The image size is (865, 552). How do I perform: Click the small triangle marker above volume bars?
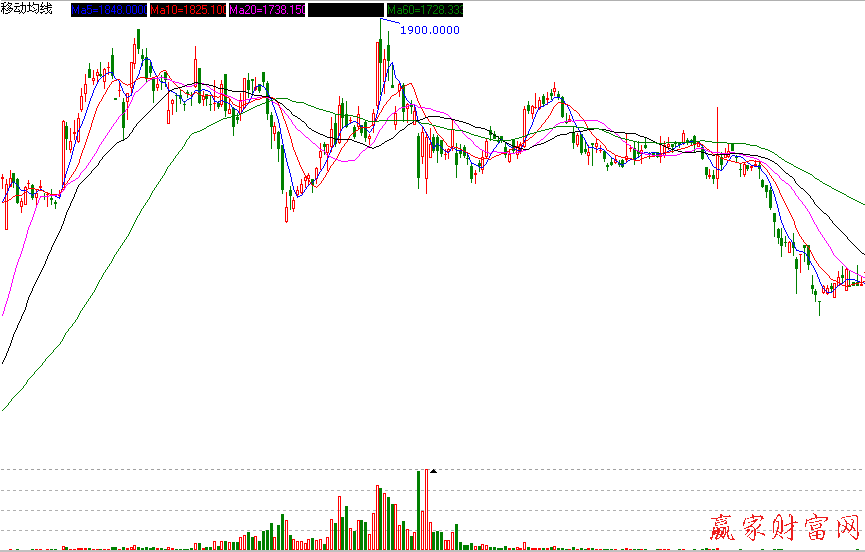(434, 470)
